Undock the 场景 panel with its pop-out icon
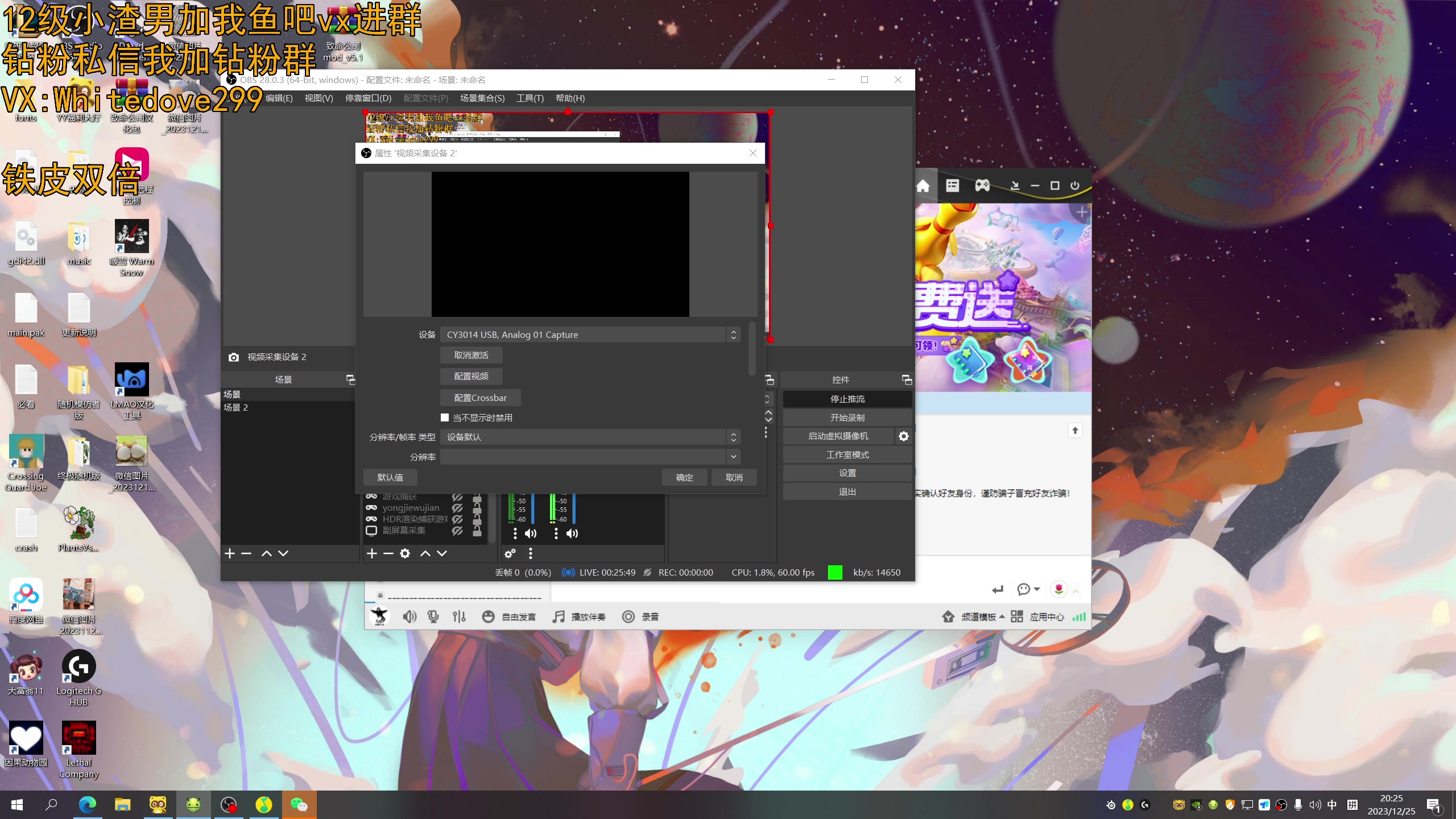The width and height of the screenshot is (1456, 819). click(x=351, y=379)
